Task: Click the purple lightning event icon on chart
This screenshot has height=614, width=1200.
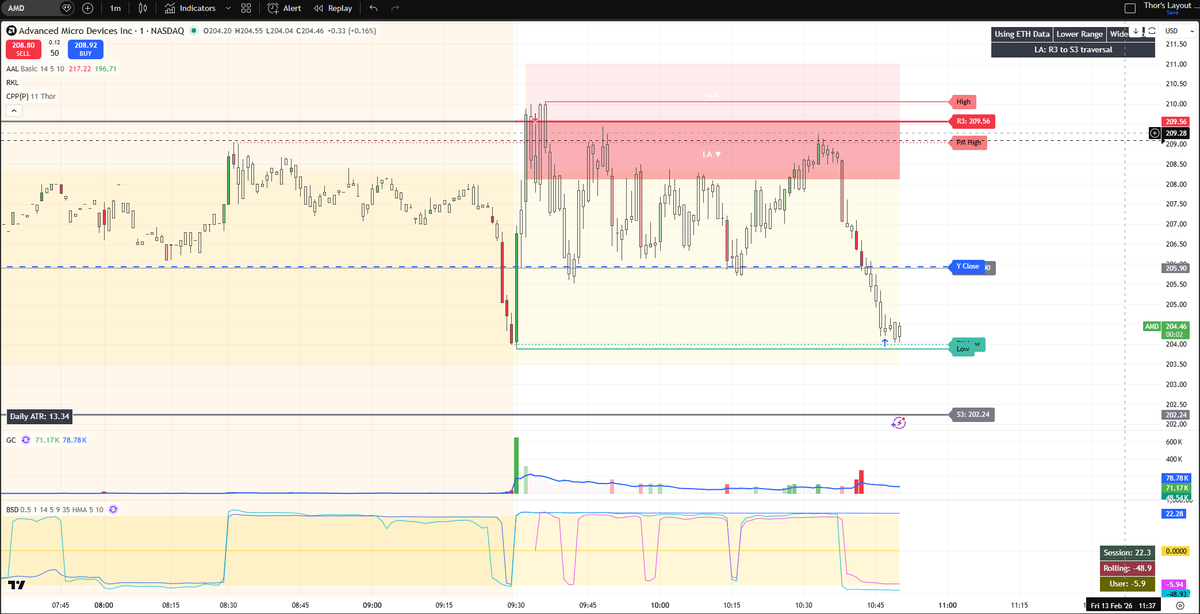Action: tap(898, 423)
